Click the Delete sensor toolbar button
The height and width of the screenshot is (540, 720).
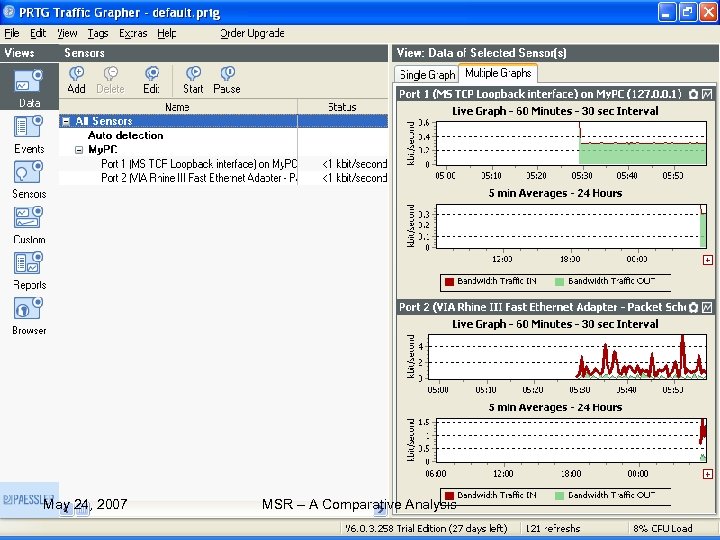(110, 80)
